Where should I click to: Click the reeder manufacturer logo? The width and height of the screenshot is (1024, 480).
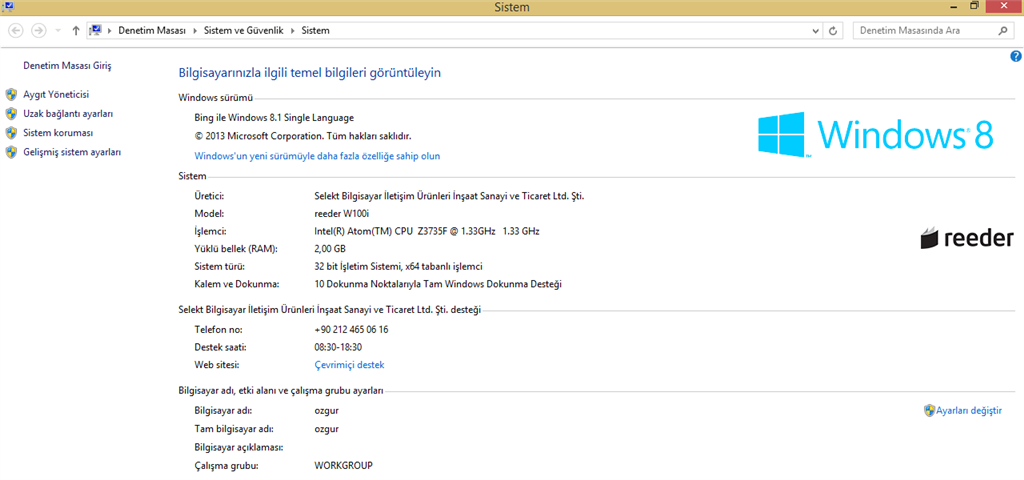point(967,238)
